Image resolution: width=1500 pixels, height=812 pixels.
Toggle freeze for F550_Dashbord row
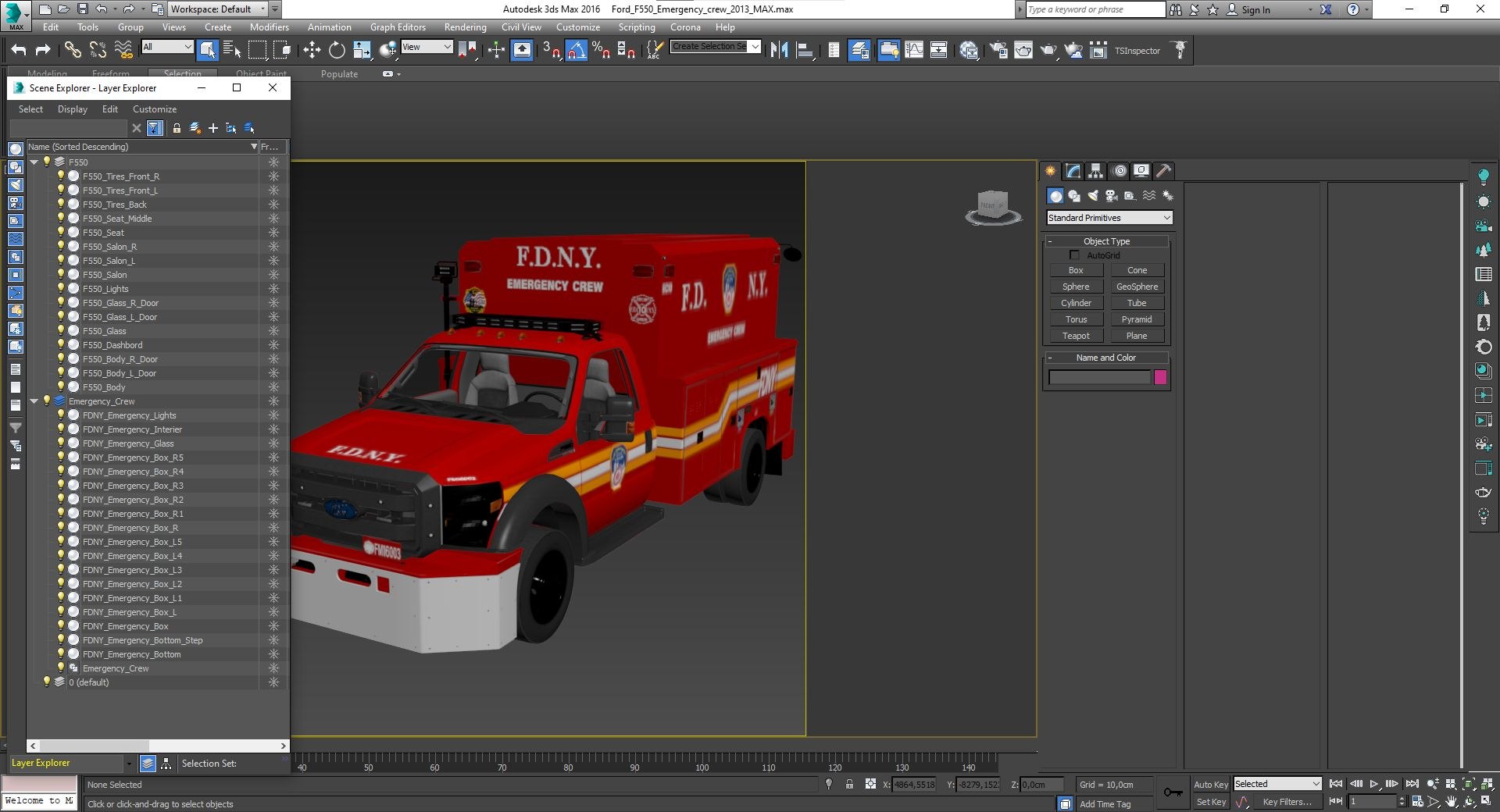tap(273, 345)
